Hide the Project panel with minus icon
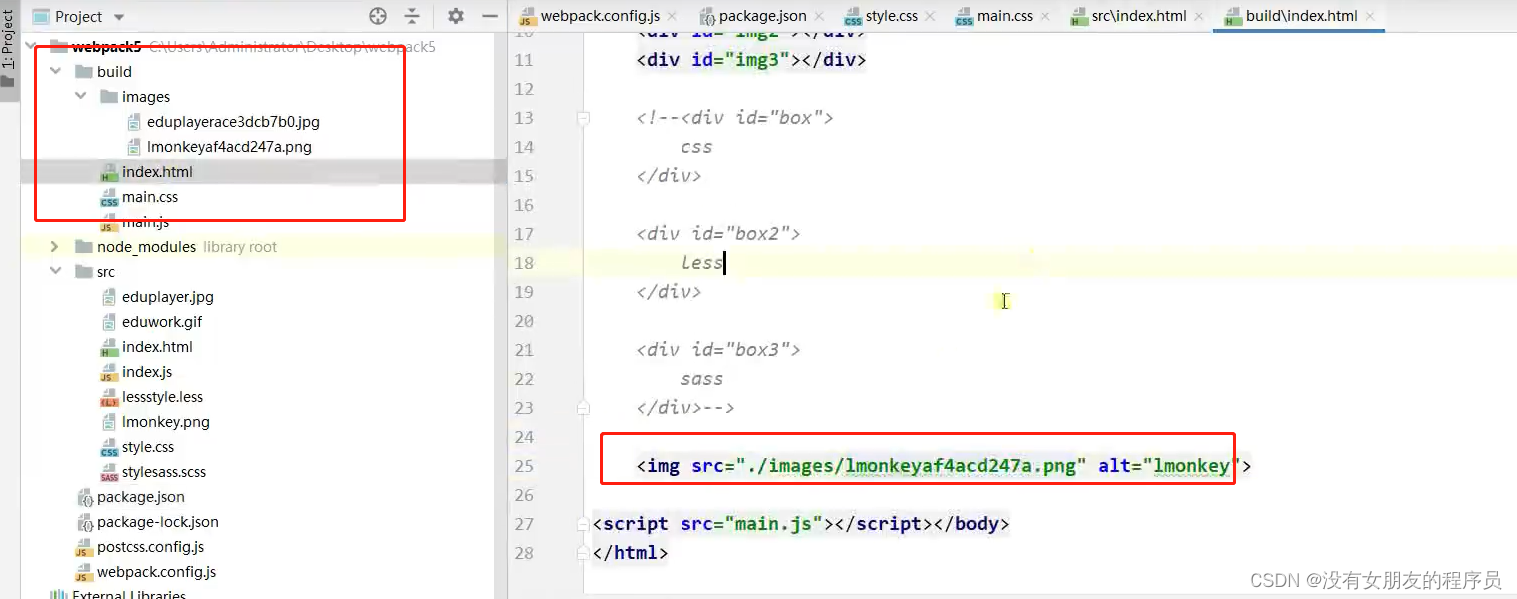This screenshot has height=599, width=1517. [489, 16]
